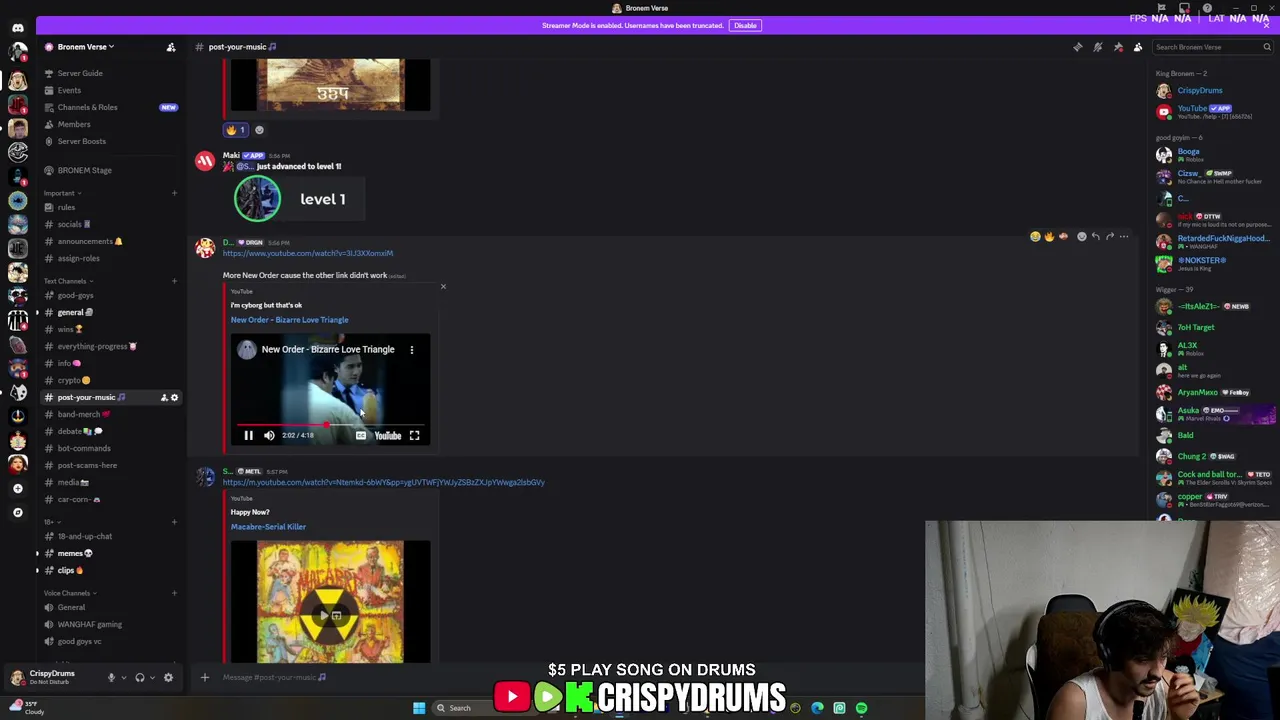
Task: Open the New Order - Bizarre Love Triangle link
Action: click(x=289, y=320)
